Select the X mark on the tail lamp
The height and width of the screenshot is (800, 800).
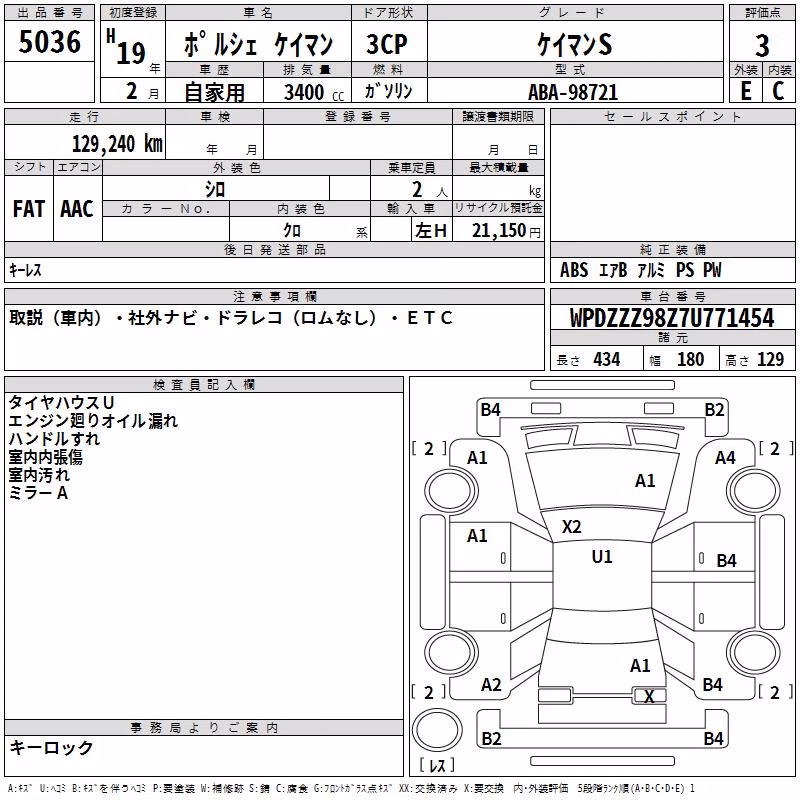tap(649, 696)
